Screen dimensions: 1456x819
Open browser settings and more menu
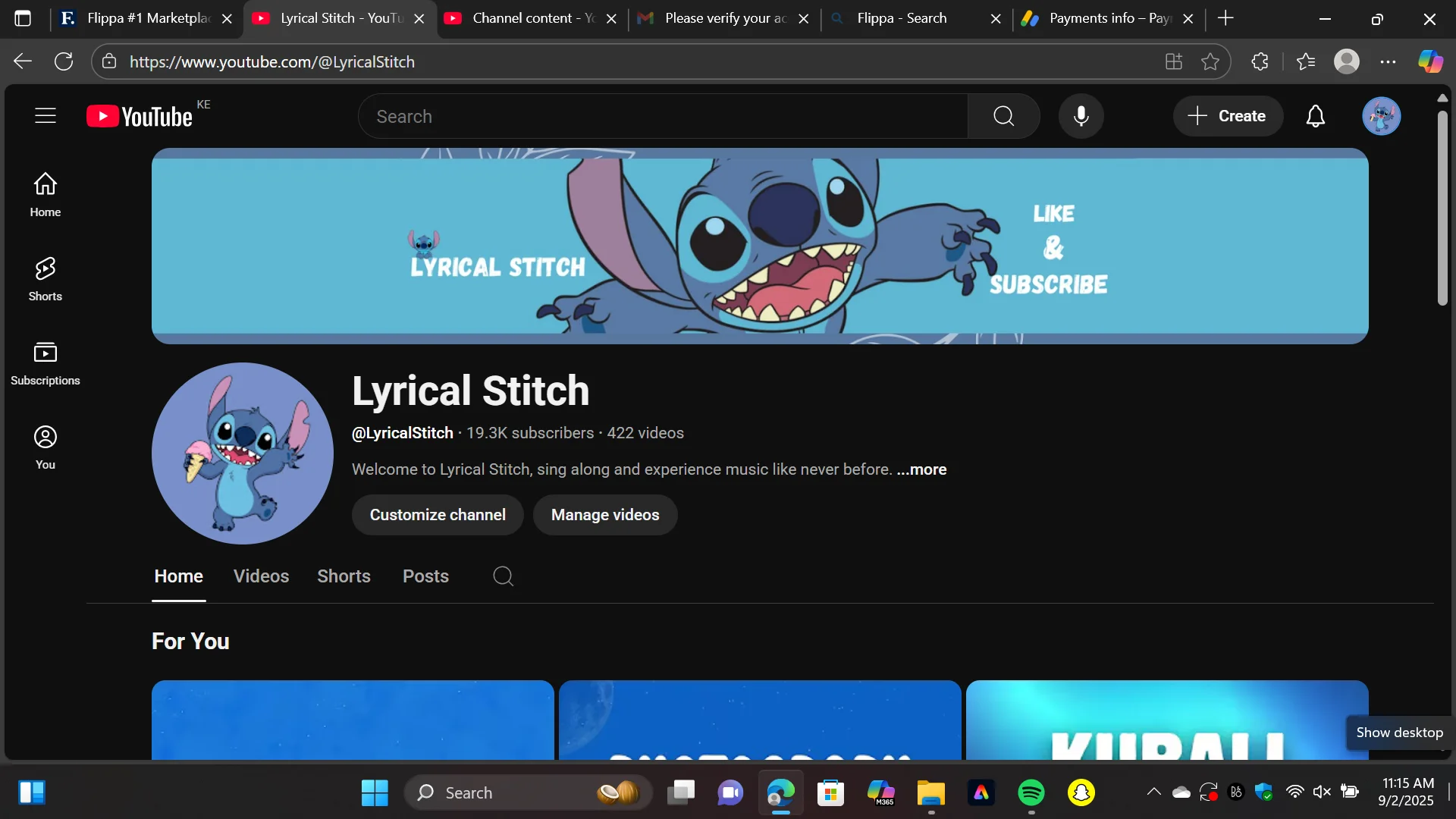coord(1388,61)
